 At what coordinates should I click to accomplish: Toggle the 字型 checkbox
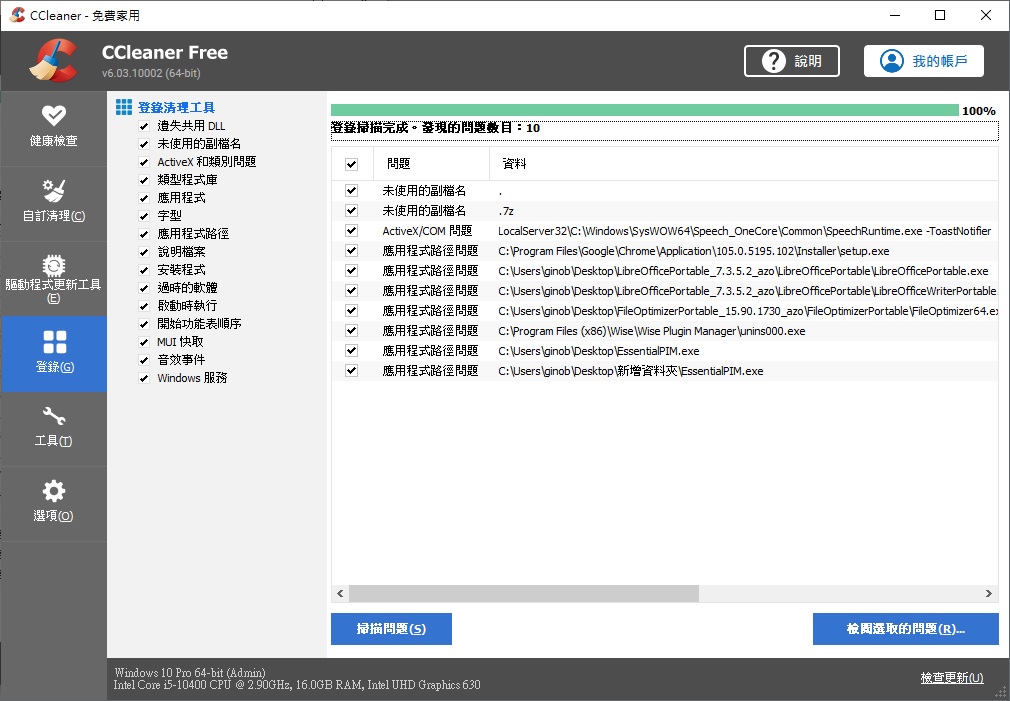(x=144, y=216)
